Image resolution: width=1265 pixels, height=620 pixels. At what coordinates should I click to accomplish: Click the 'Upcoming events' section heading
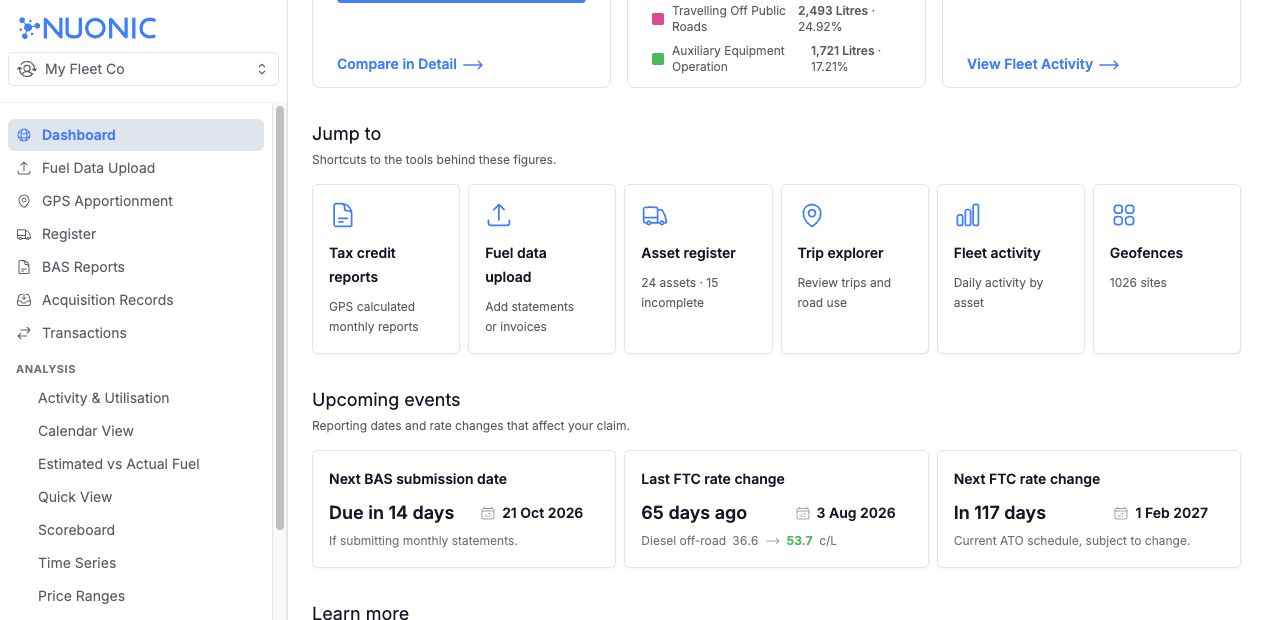pyautogui.click(x=386, y=400)
